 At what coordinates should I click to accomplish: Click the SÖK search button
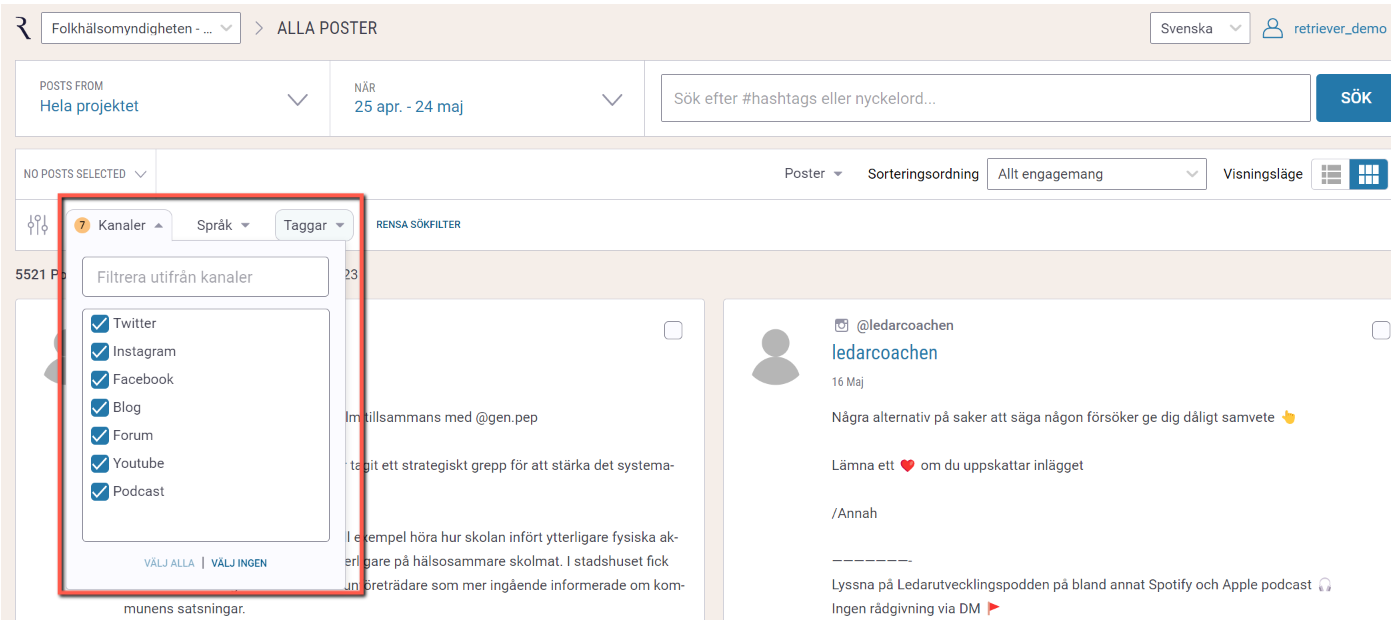pyautogui.click(x=1354, y=98)
